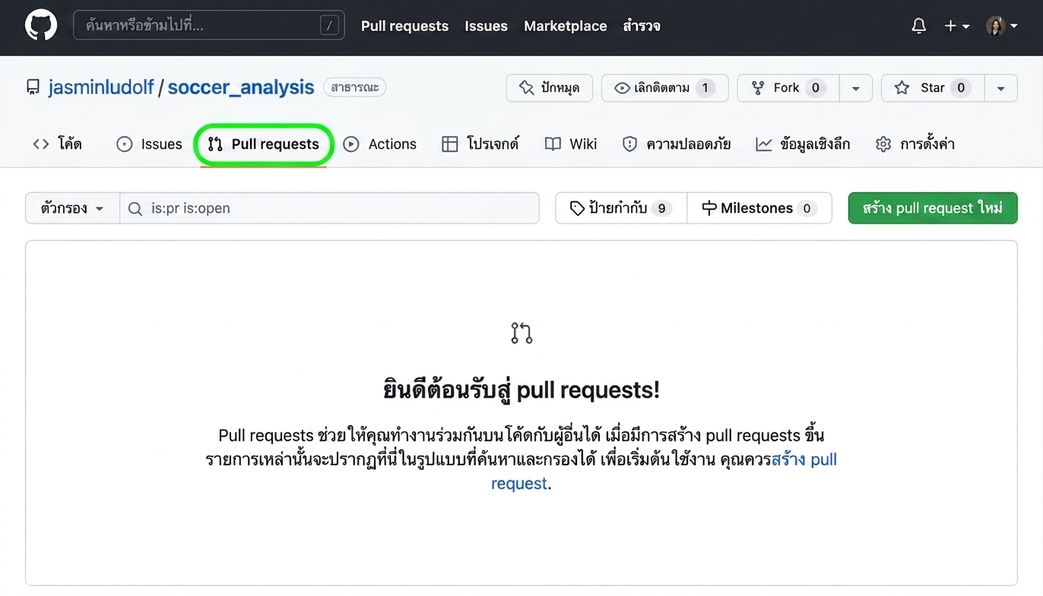Click the Milestones count 0 badge
Viewport: 1043px width, 596px height.
806,208
